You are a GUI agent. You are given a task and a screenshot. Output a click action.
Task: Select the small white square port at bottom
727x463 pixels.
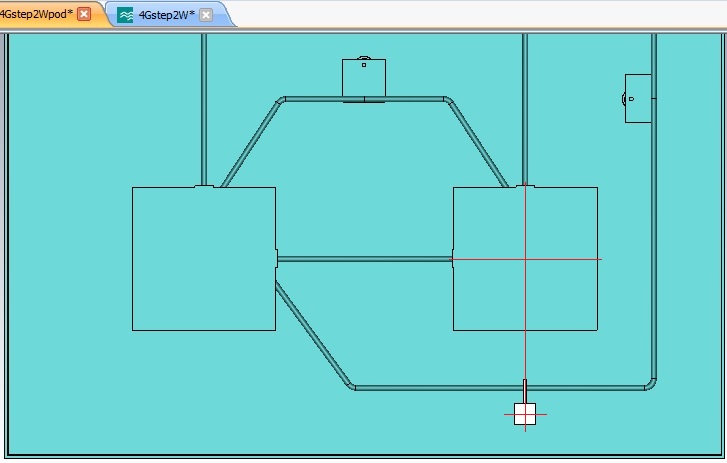pos(525,414)
